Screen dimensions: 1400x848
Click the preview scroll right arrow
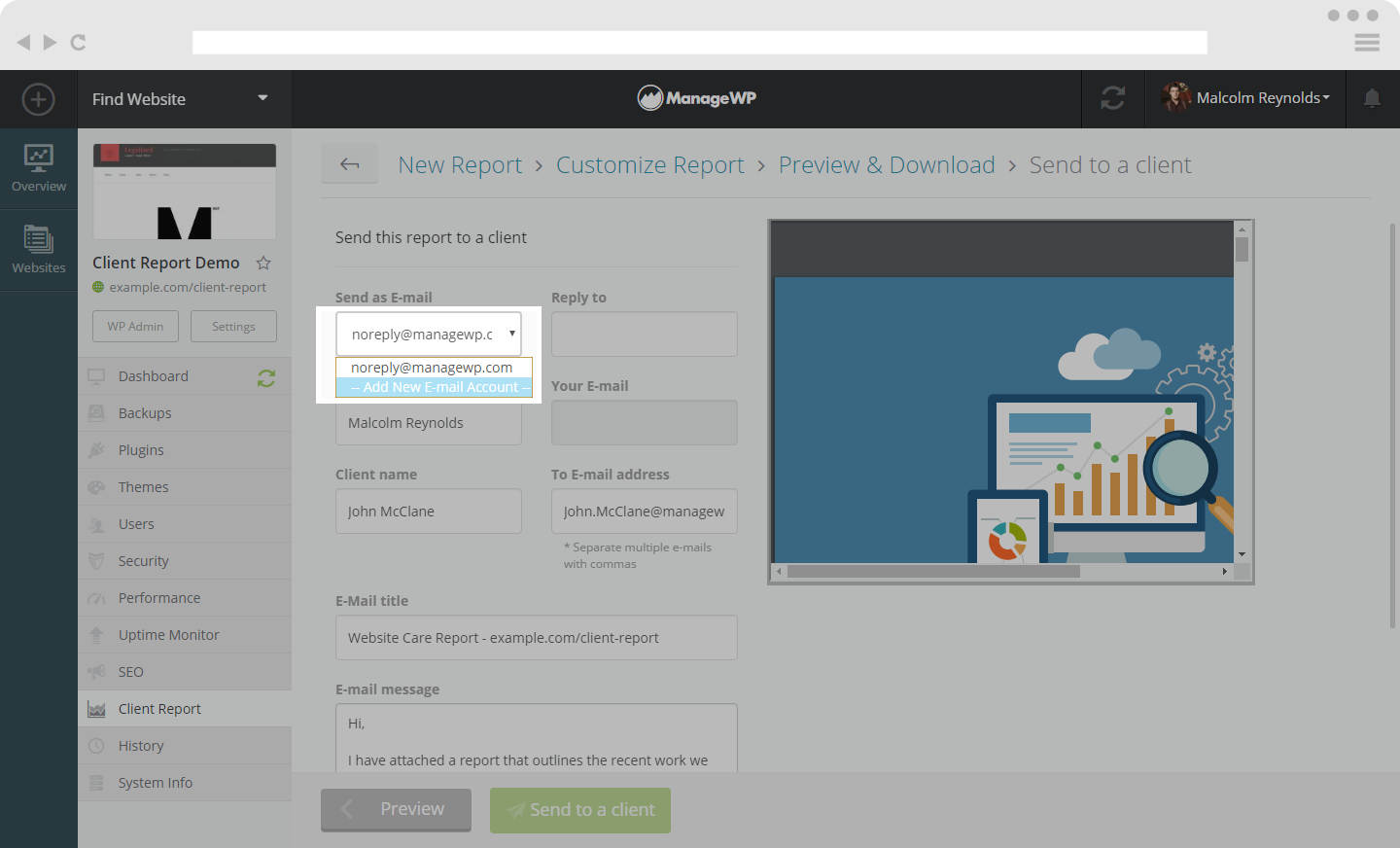1224,572
